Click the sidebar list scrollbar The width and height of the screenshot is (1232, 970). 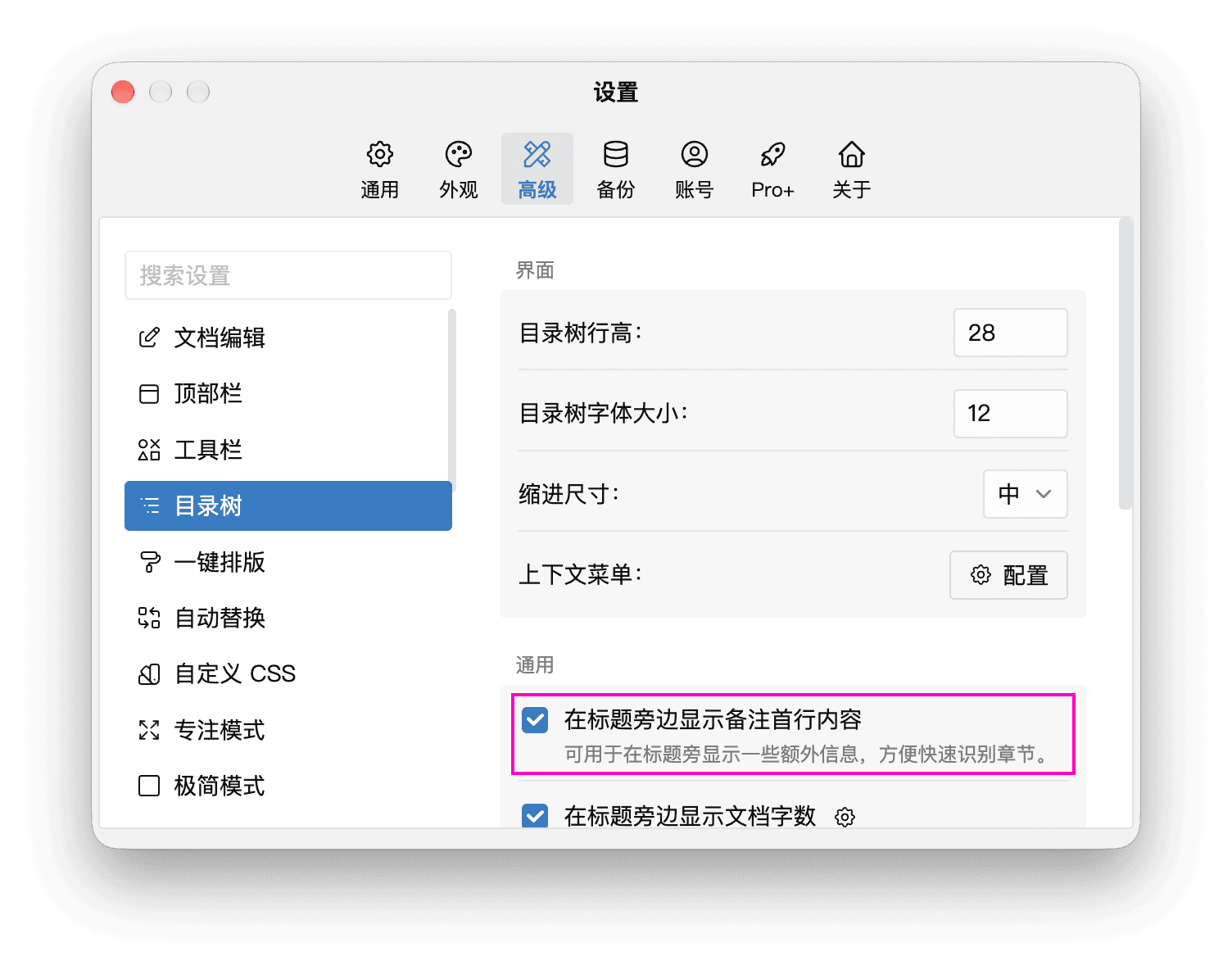point(451,400)
